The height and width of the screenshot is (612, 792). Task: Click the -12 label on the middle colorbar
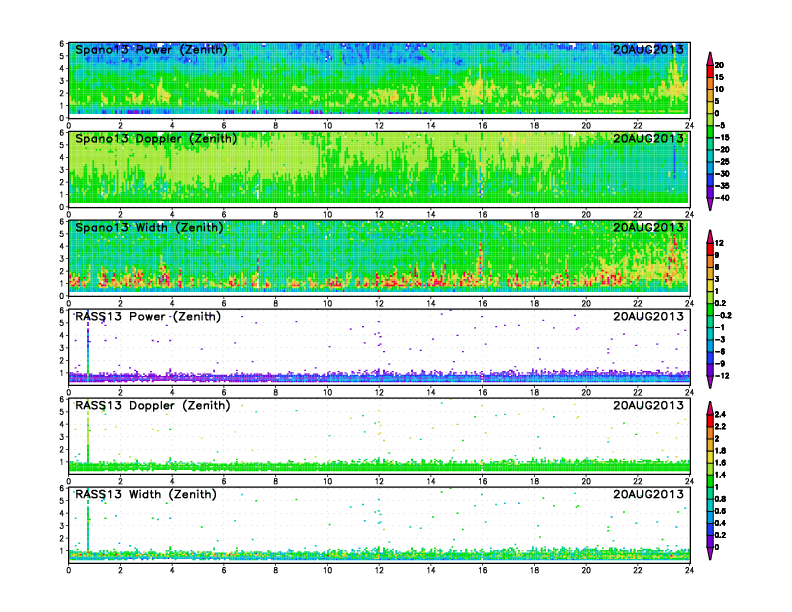(722, 376)
